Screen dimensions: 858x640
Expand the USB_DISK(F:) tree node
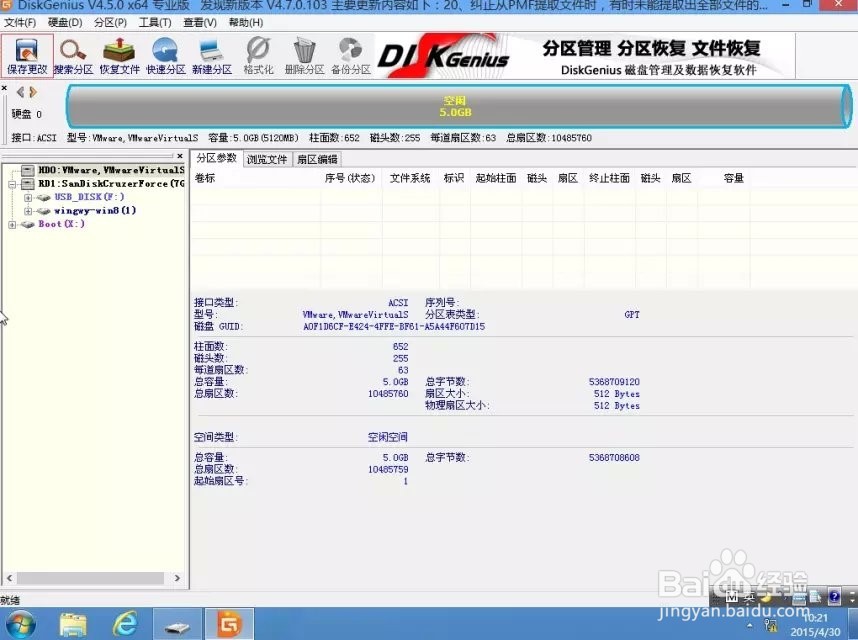(27, 197)
